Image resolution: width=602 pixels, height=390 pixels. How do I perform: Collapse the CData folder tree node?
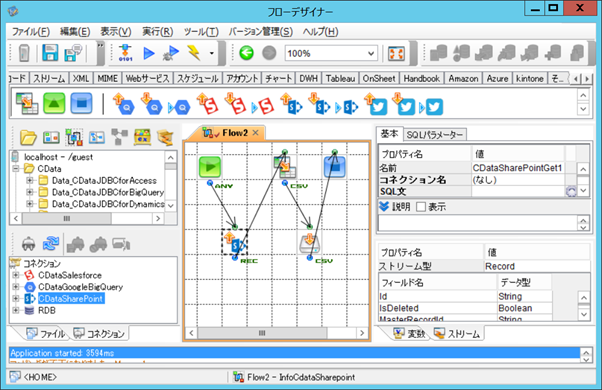(x=16, y=169)
